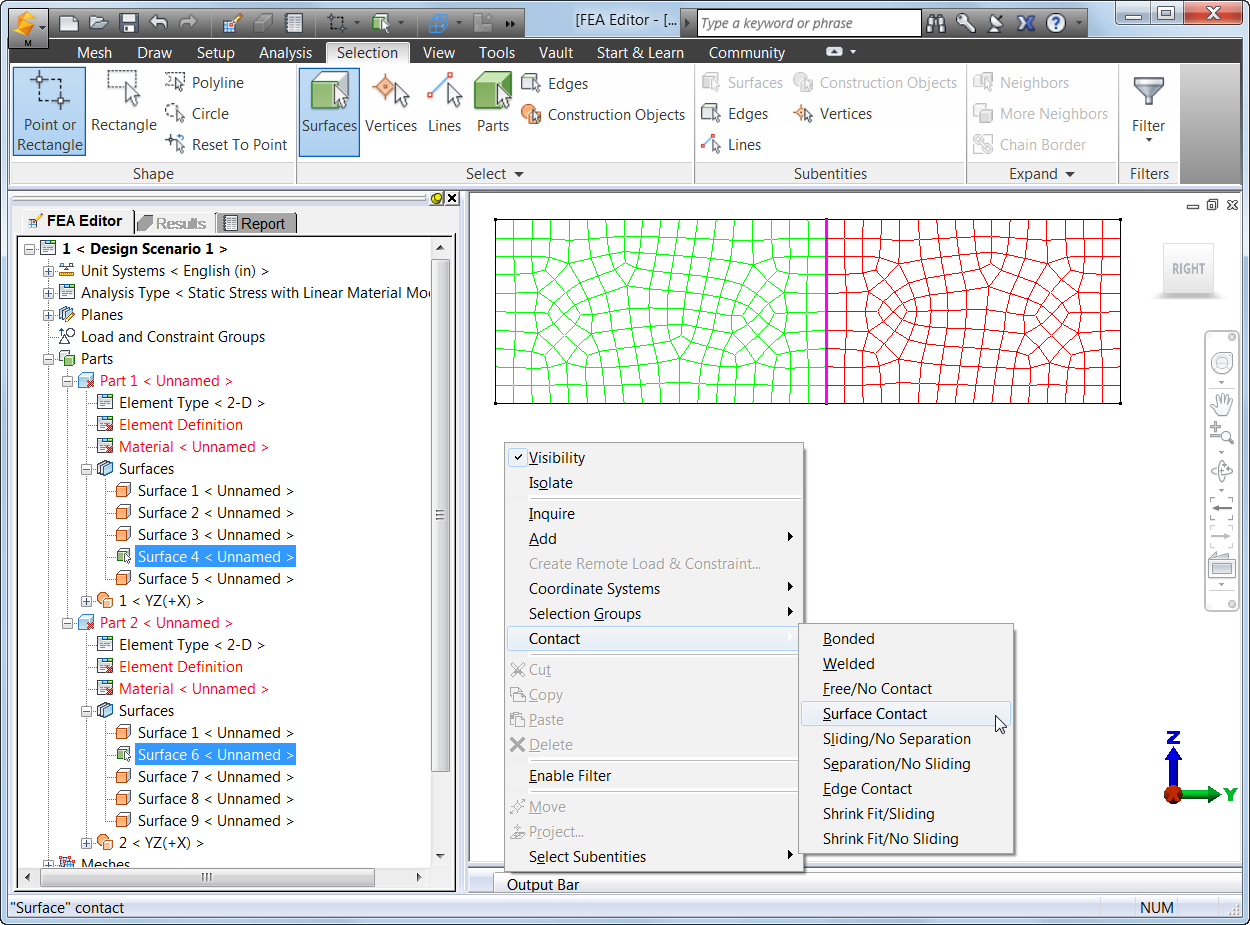Open the Selection Groups submenu
The image size is (1250, 925).
pos(654,614)
